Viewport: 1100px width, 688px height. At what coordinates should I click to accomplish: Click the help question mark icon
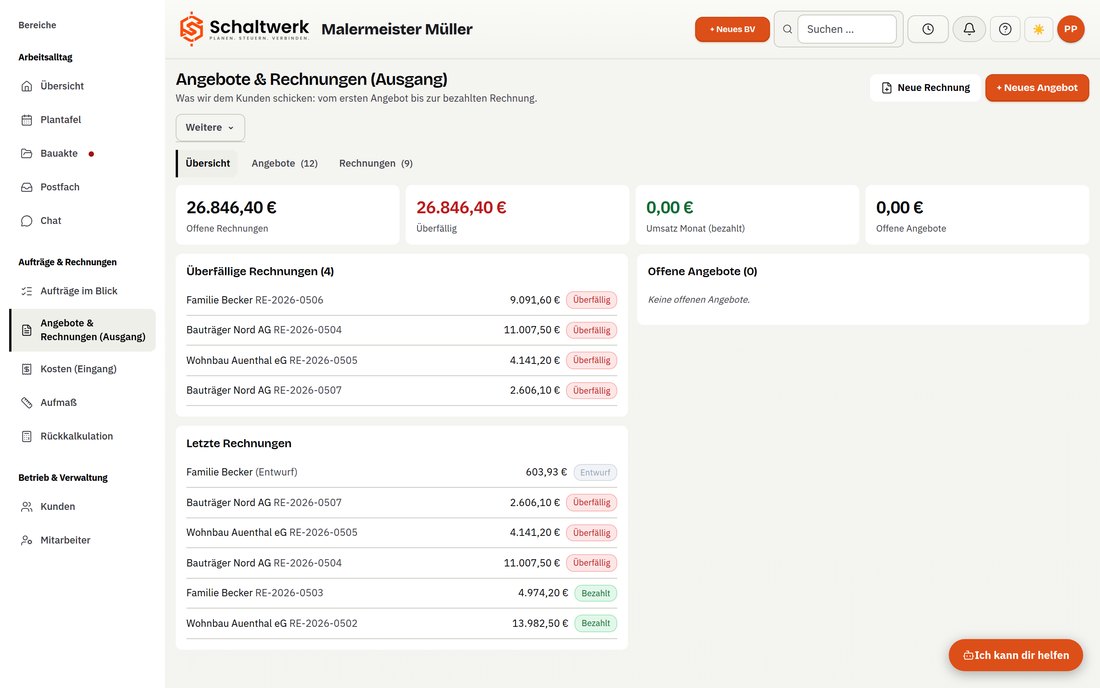[x=1005, y=29]
